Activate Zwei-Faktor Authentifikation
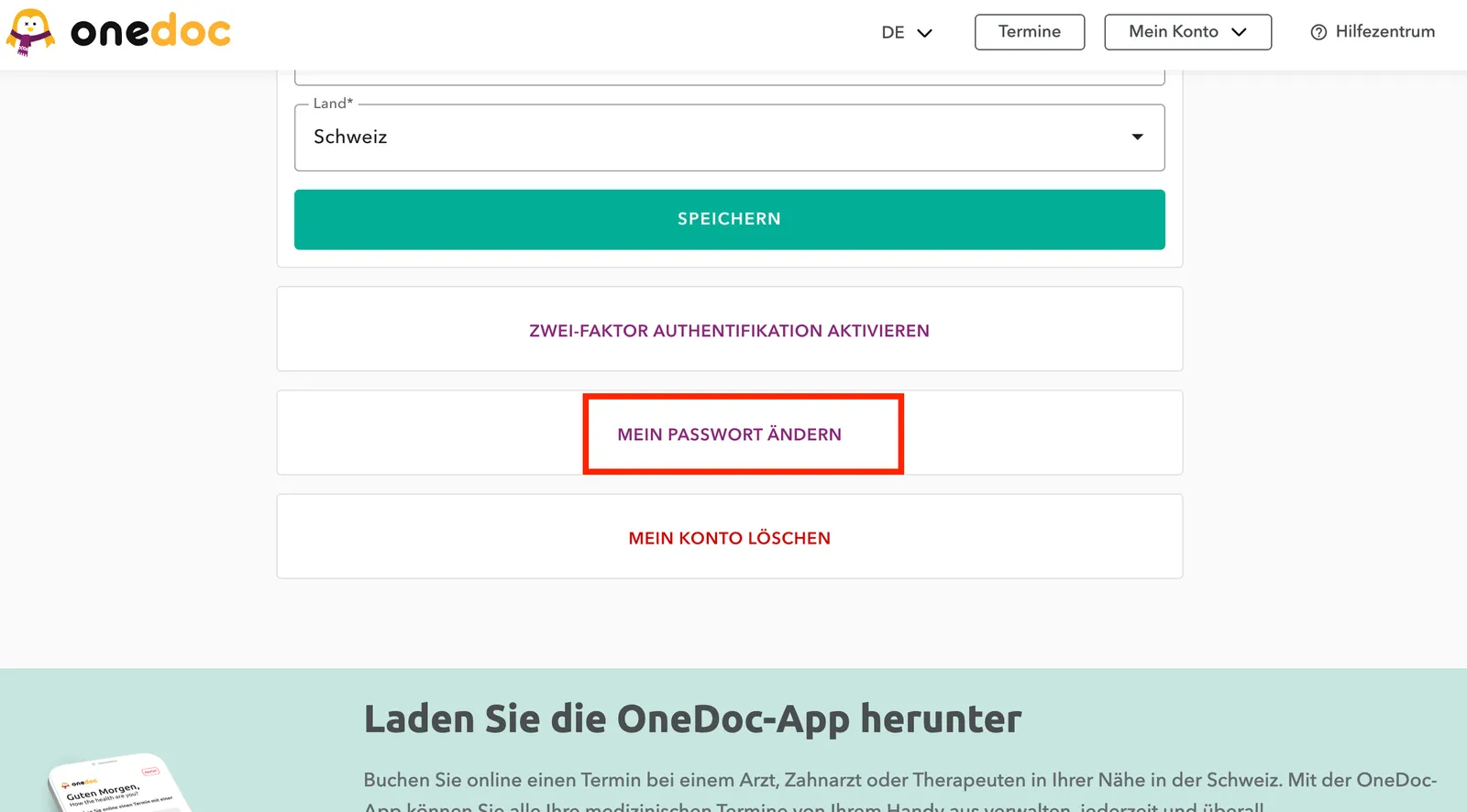The width and height of the screenshot is (1467, 812). (729, 330)
